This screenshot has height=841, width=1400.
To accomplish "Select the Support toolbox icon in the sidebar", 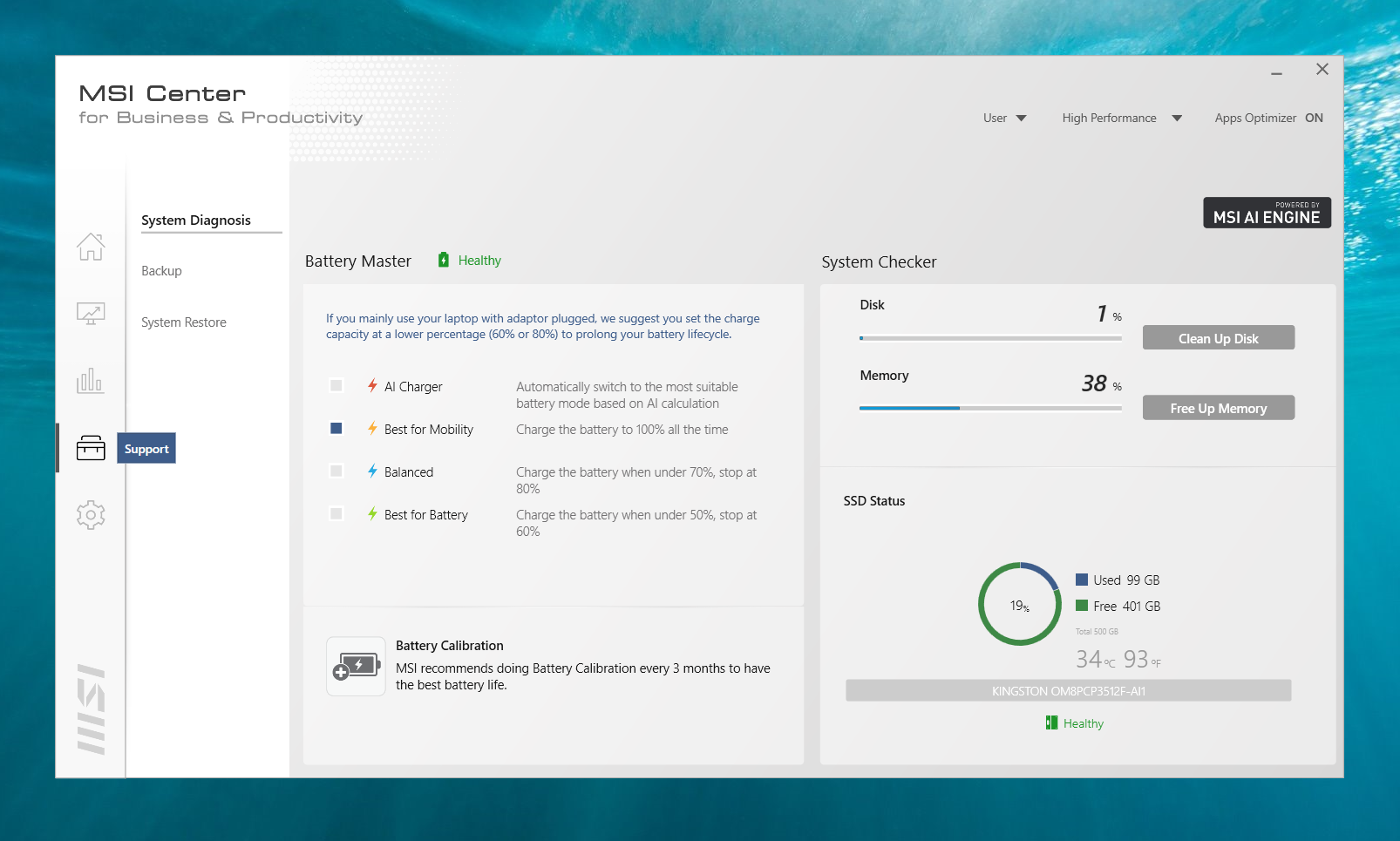I will coord(91,448).
